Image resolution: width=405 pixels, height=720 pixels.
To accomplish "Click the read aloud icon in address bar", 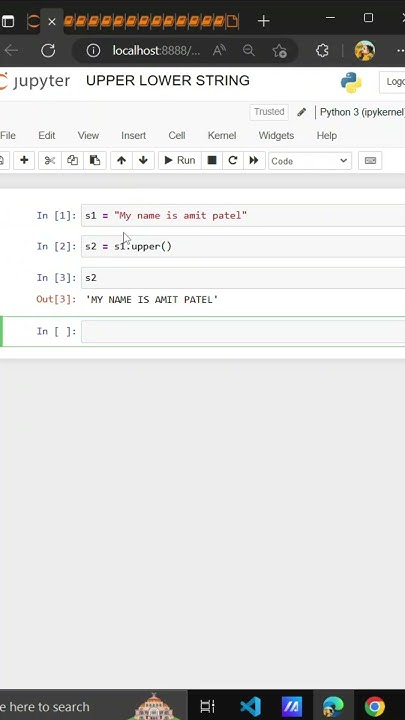I will [x=219, y=51].
